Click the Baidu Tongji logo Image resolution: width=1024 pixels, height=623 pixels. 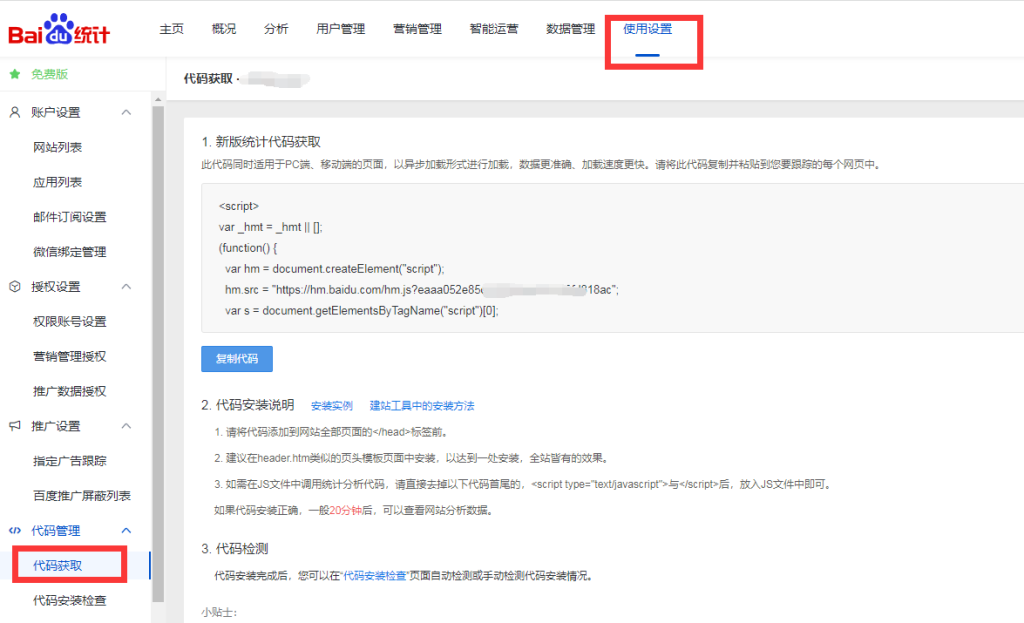tap(60, 30)
